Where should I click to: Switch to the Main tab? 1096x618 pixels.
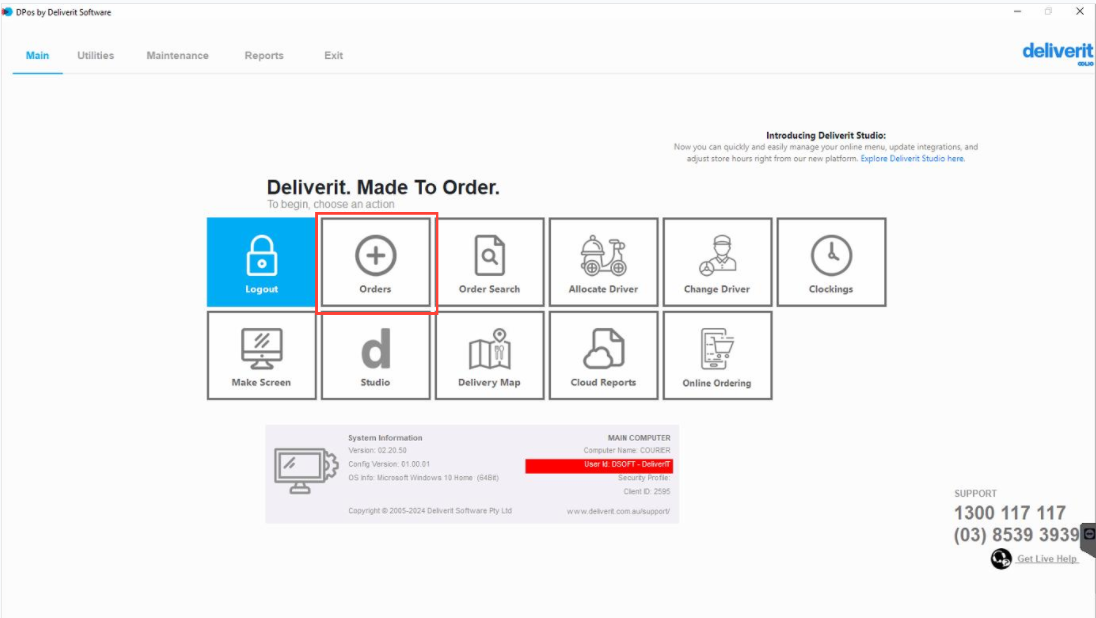tap(38, 55)
